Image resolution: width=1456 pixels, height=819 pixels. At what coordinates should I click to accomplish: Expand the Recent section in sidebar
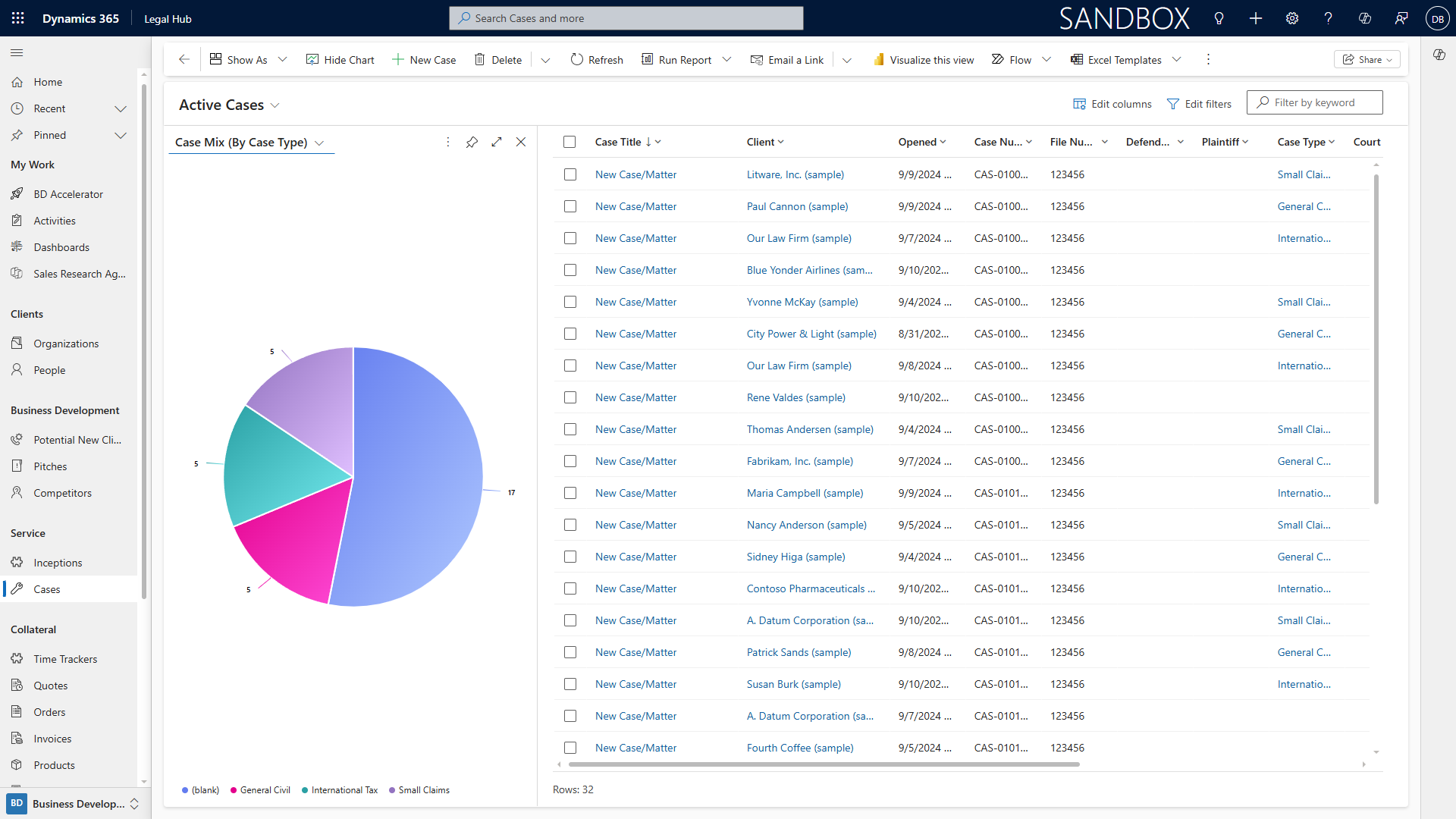click(120, 108)
